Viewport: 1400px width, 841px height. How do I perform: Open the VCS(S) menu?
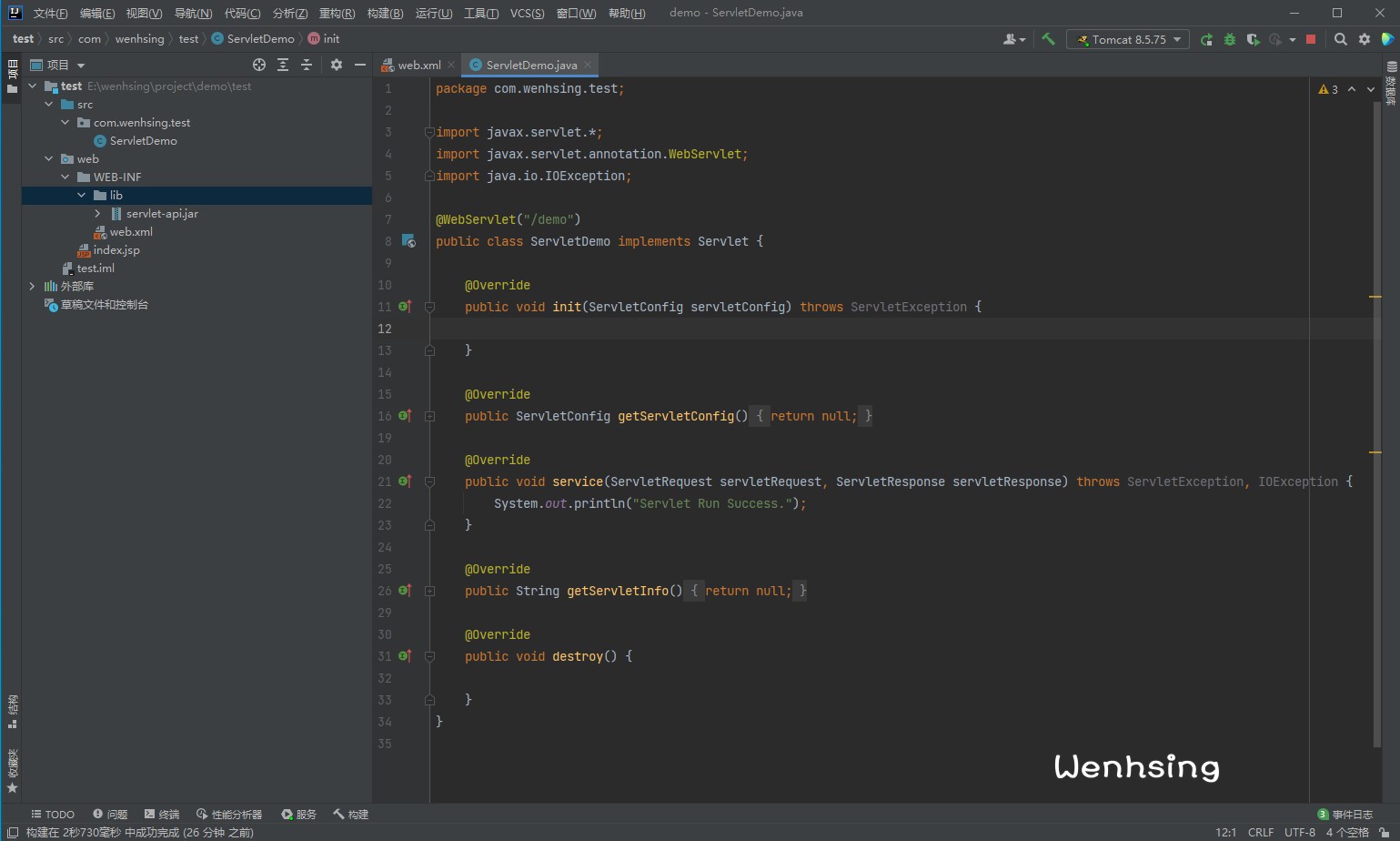pos(528,13)
